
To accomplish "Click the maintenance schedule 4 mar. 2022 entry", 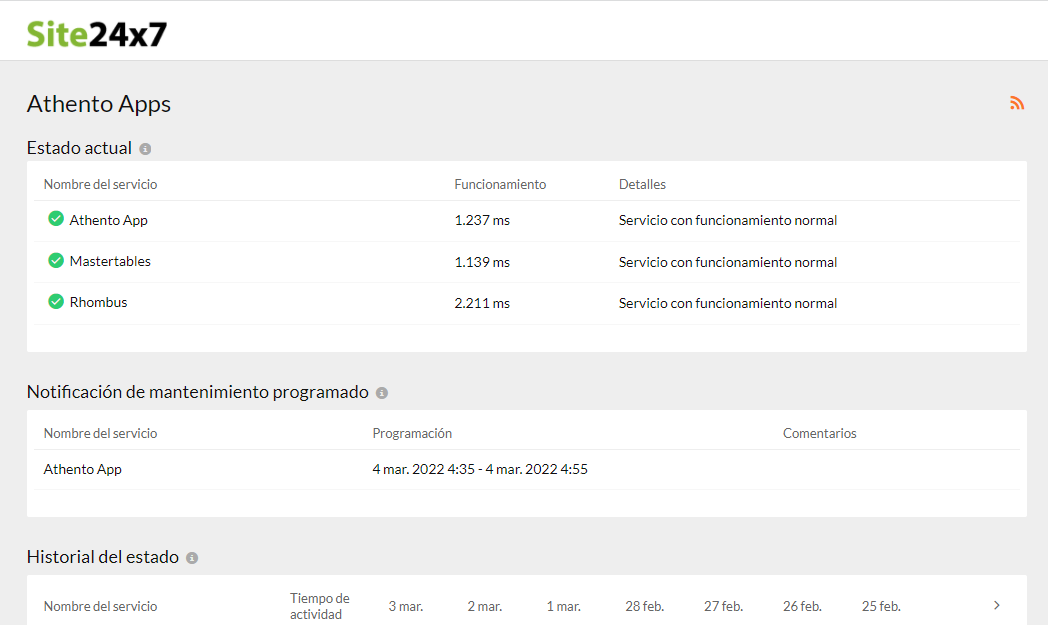I will pos(480,469).
